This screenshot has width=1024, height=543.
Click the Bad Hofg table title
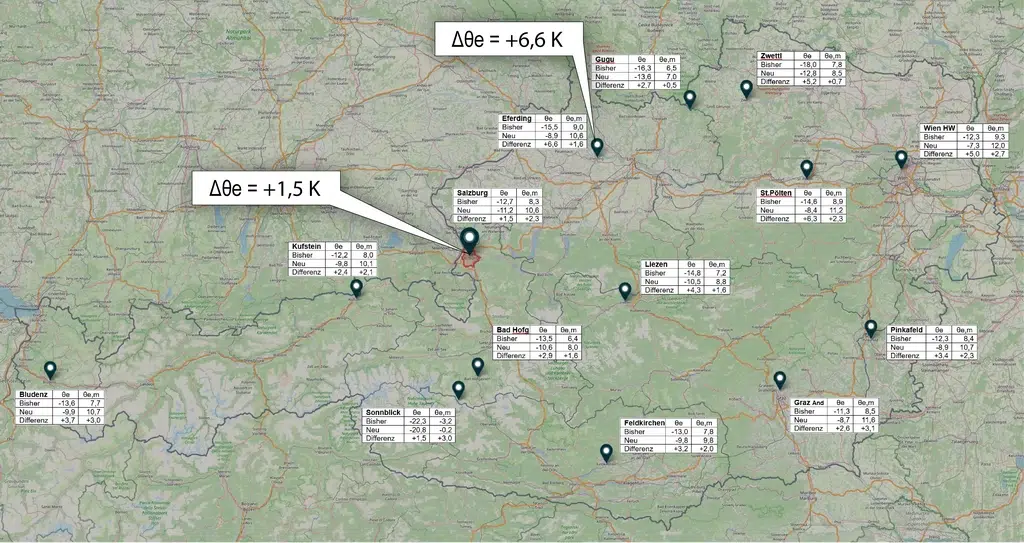coord(513,330)
